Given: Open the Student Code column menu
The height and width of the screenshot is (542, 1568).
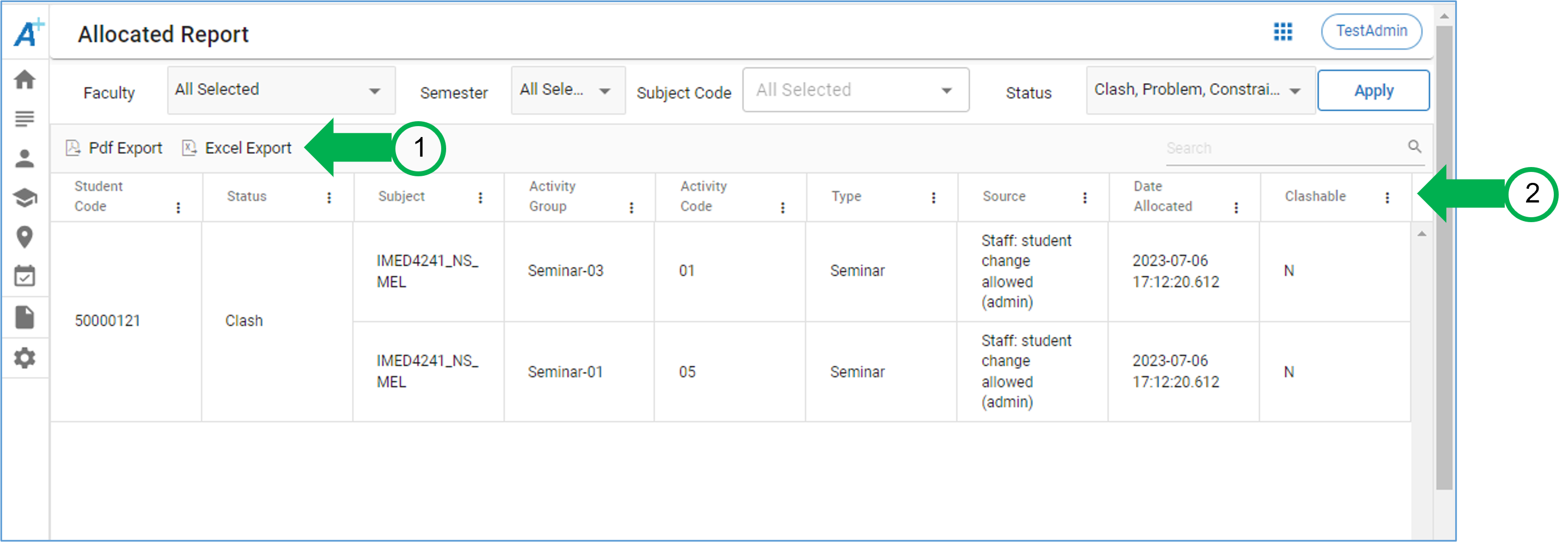Looking at the screenshot, I should [179, 207].
